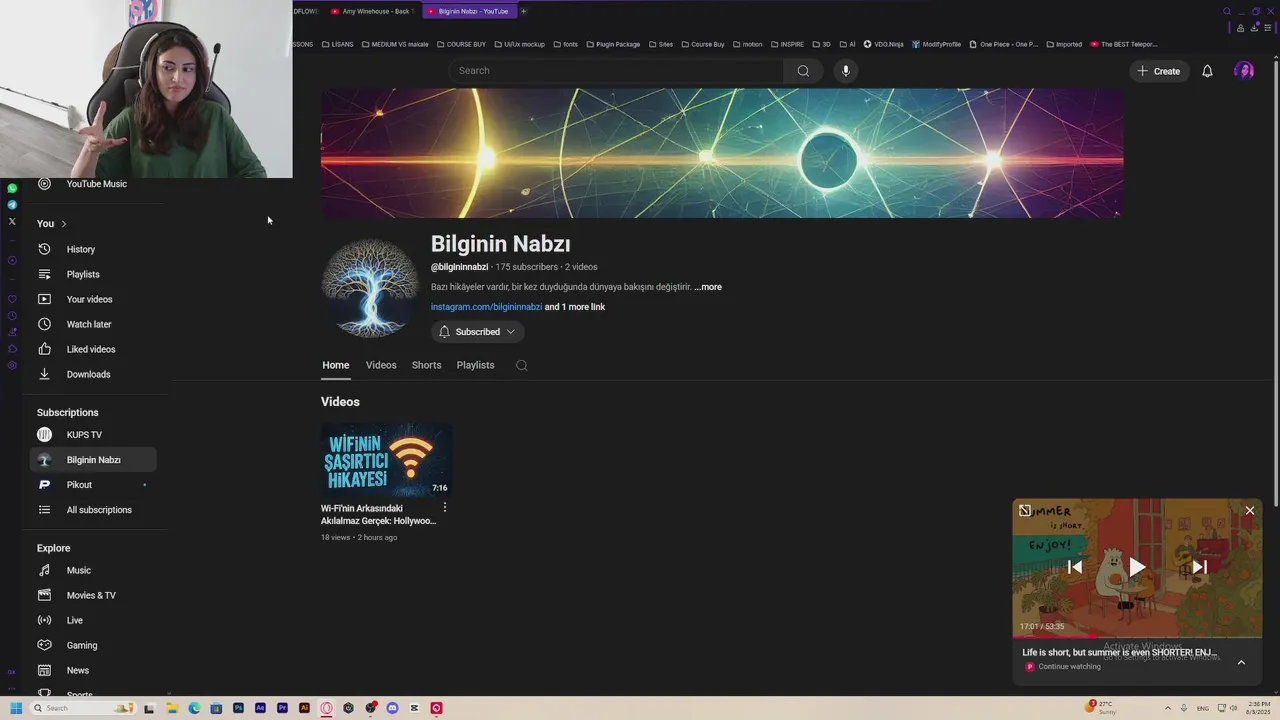The height and width of the screenshot is (720, 1280).
Task: Switch to the channel Videos tab
Action: (x=381, y=365)
